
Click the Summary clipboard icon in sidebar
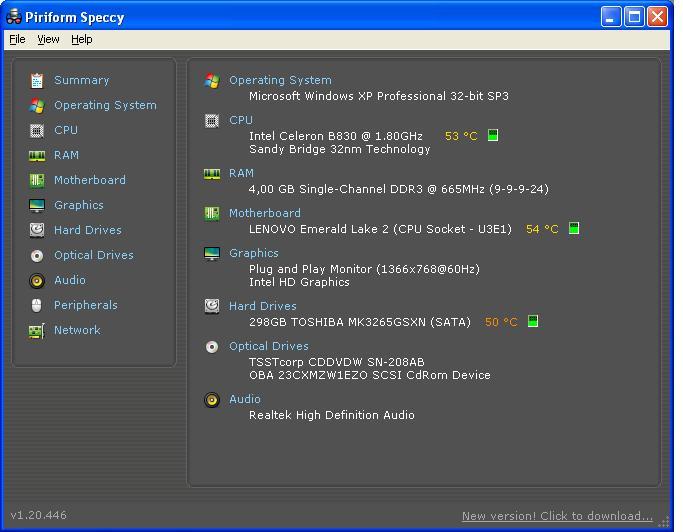(37, 81)
